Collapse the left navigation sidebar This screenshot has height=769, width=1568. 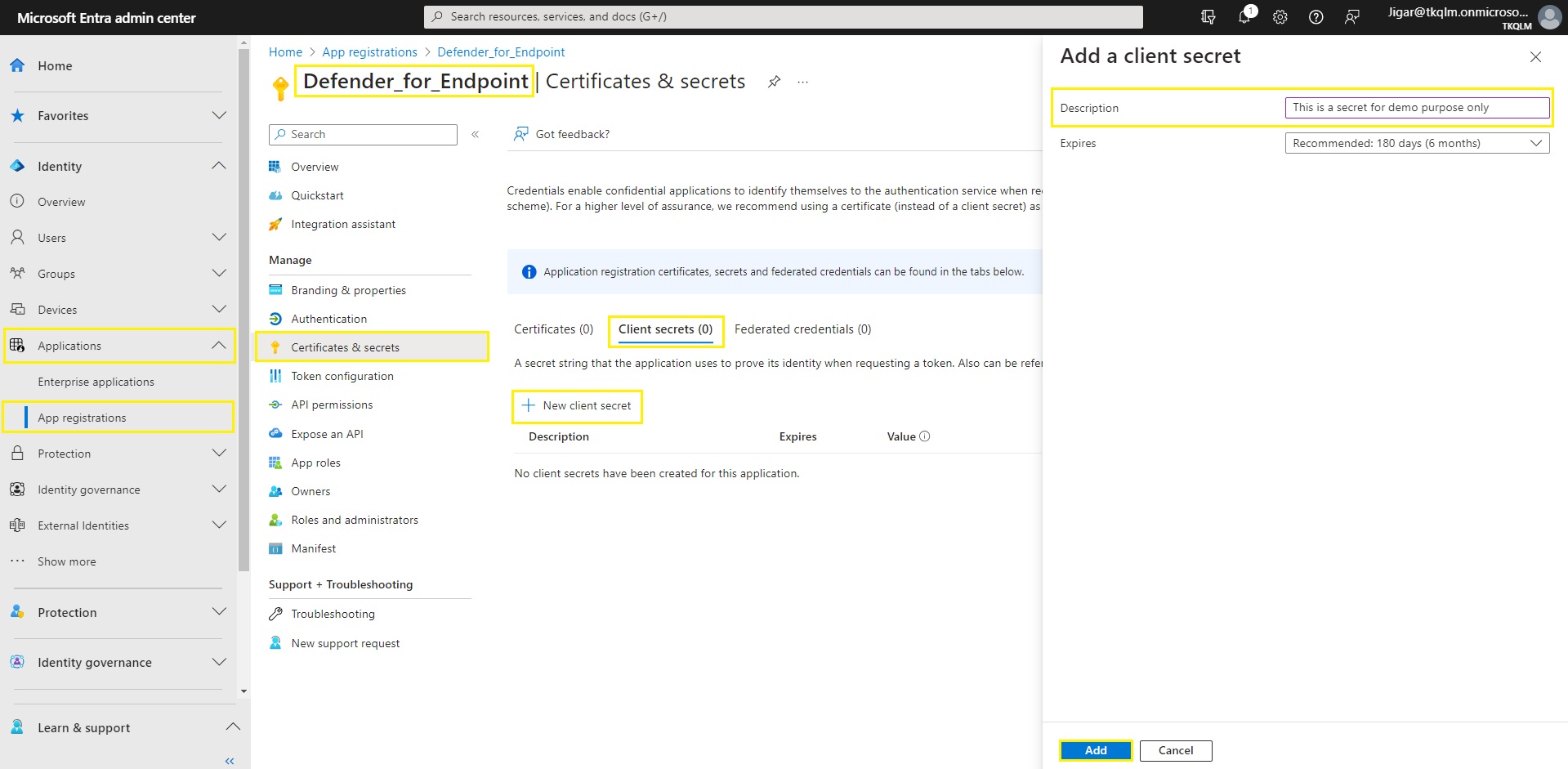230,761
